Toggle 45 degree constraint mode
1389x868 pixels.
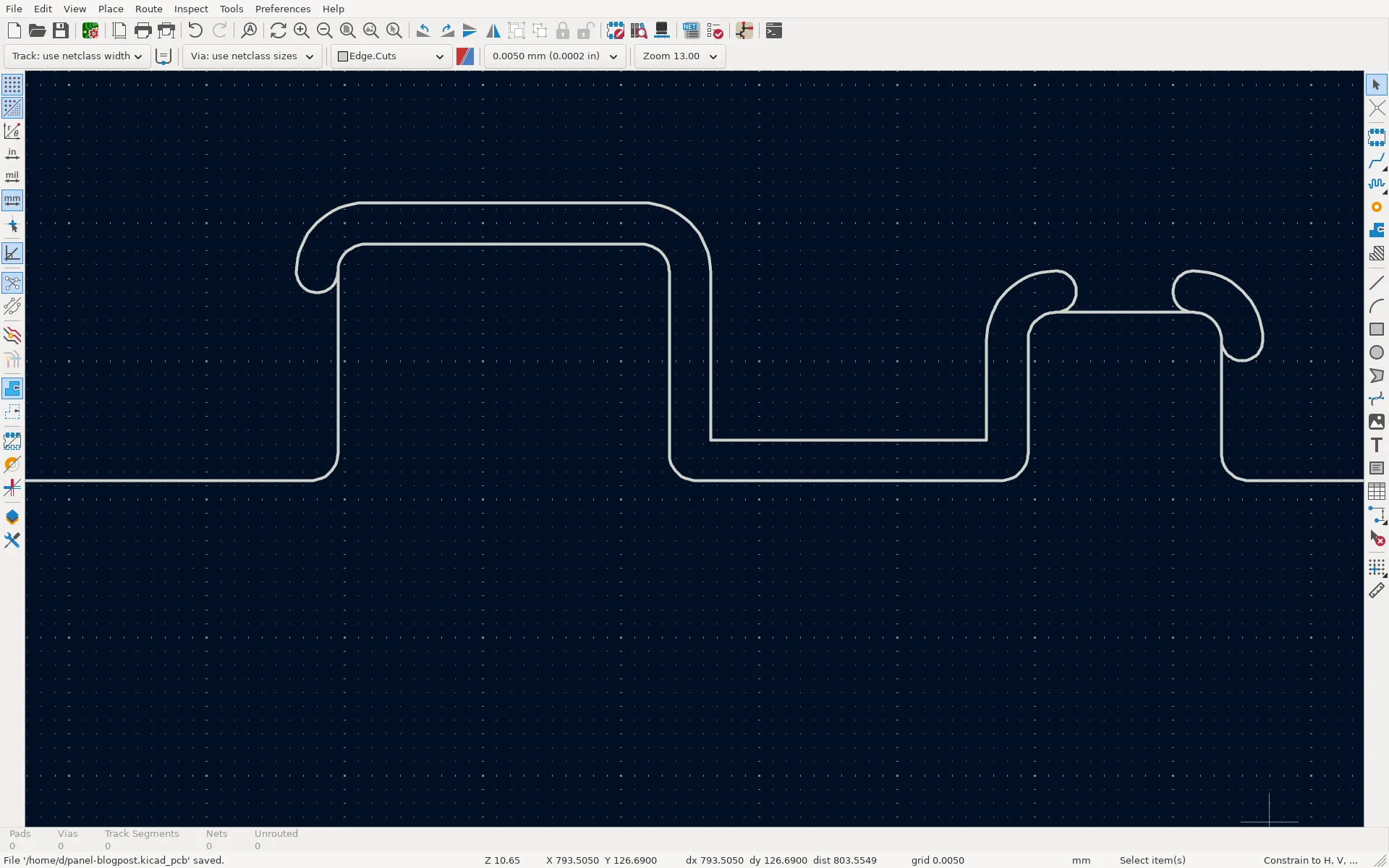[x=12, y=253]
